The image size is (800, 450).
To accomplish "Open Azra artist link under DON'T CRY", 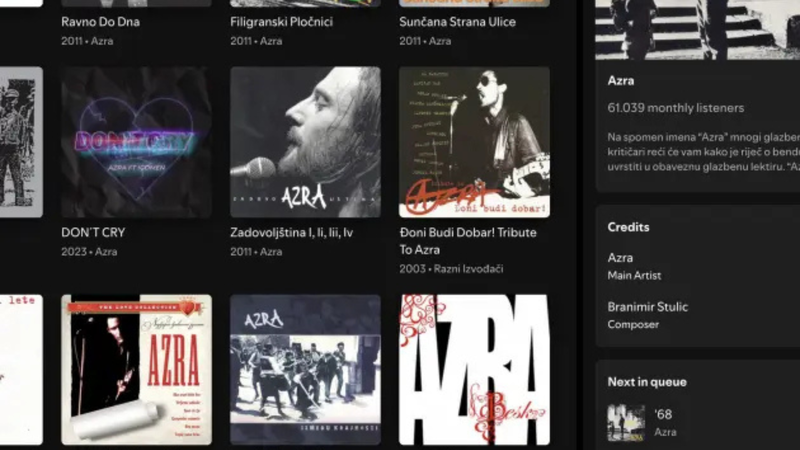I will click(x=106, y=252).
